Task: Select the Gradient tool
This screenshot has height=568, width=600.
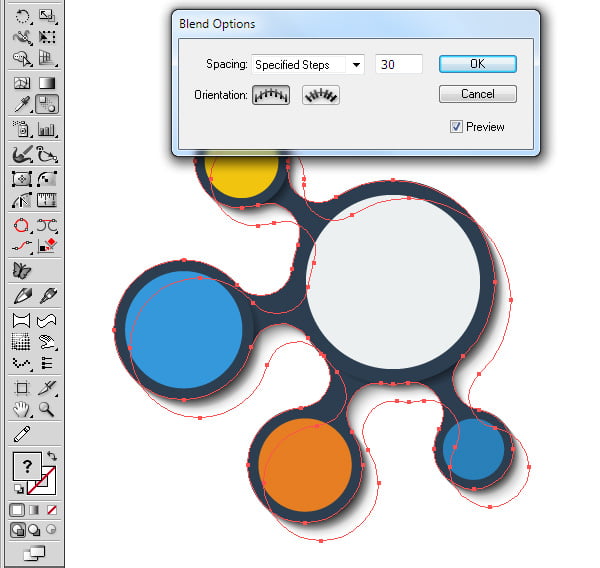Action: pos(47,83)
